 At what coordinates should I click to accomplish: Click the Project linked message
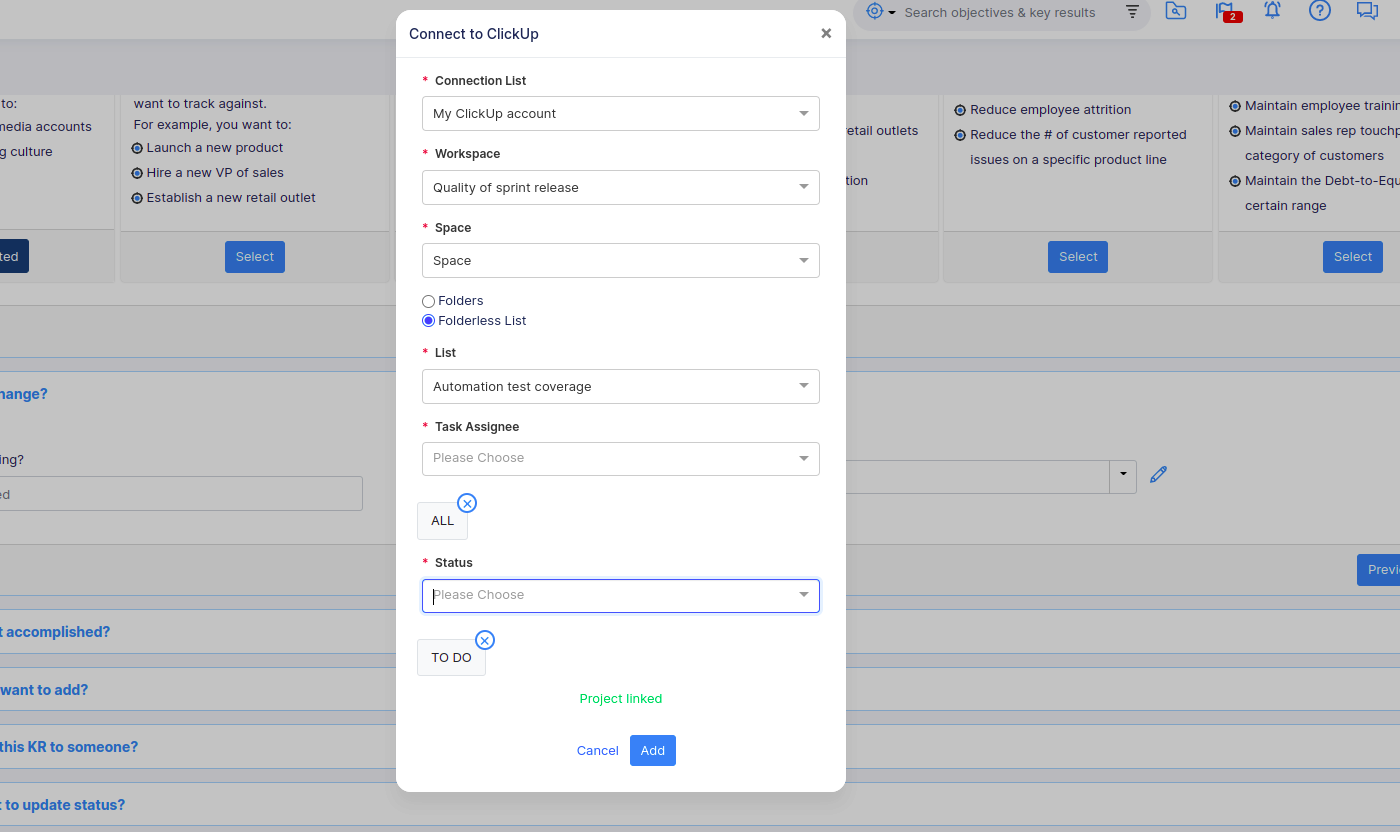click(x=621, y=698)
